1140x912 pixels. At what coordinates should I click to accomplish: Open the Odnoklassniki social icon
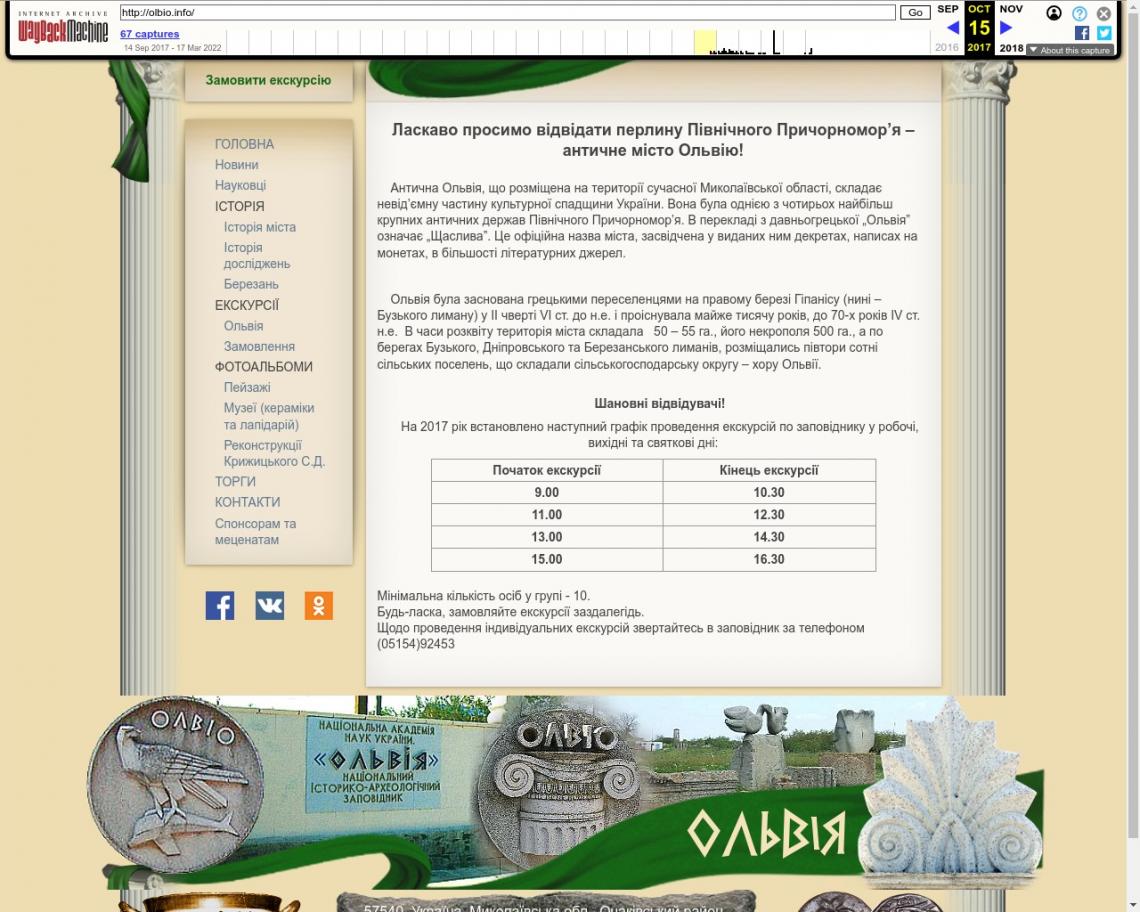(318, 605)
